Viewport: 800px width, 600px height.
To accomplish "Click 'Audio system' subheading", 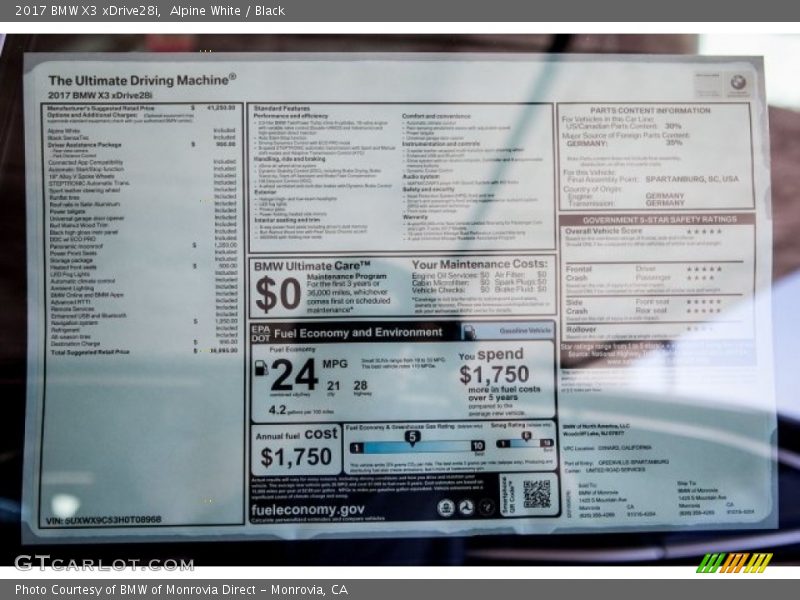I will 420,176.
